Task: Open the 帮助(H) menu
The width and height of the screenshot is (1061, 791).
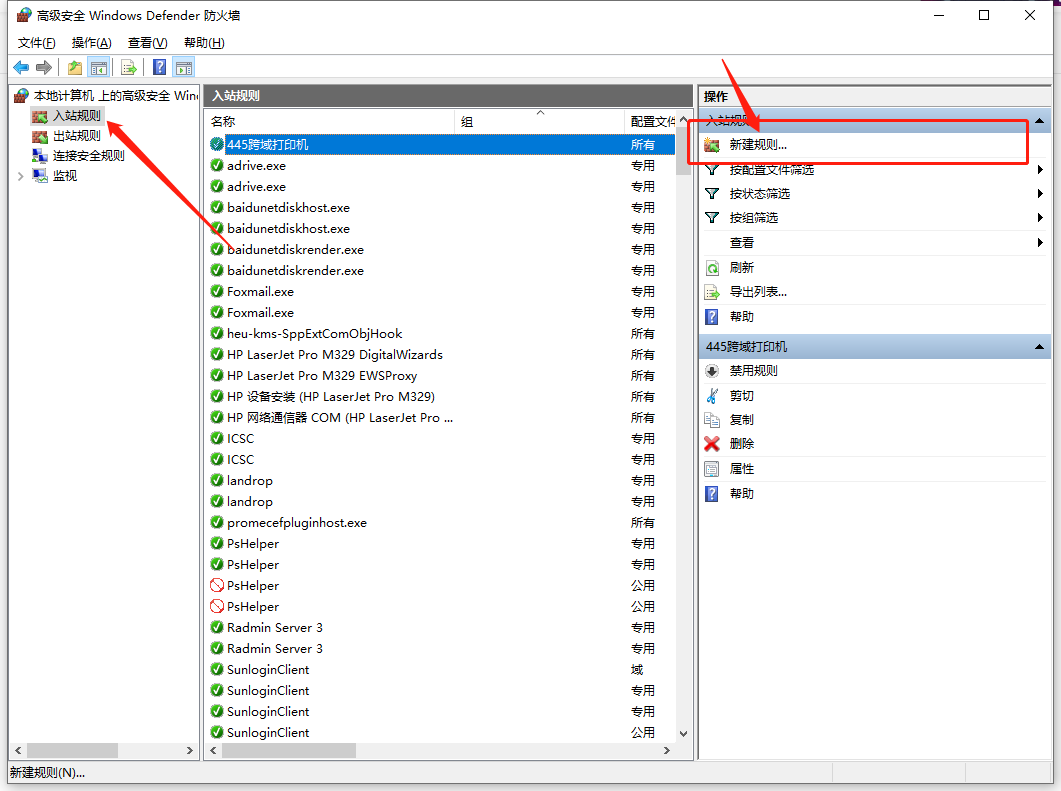Action: (204, 43)
